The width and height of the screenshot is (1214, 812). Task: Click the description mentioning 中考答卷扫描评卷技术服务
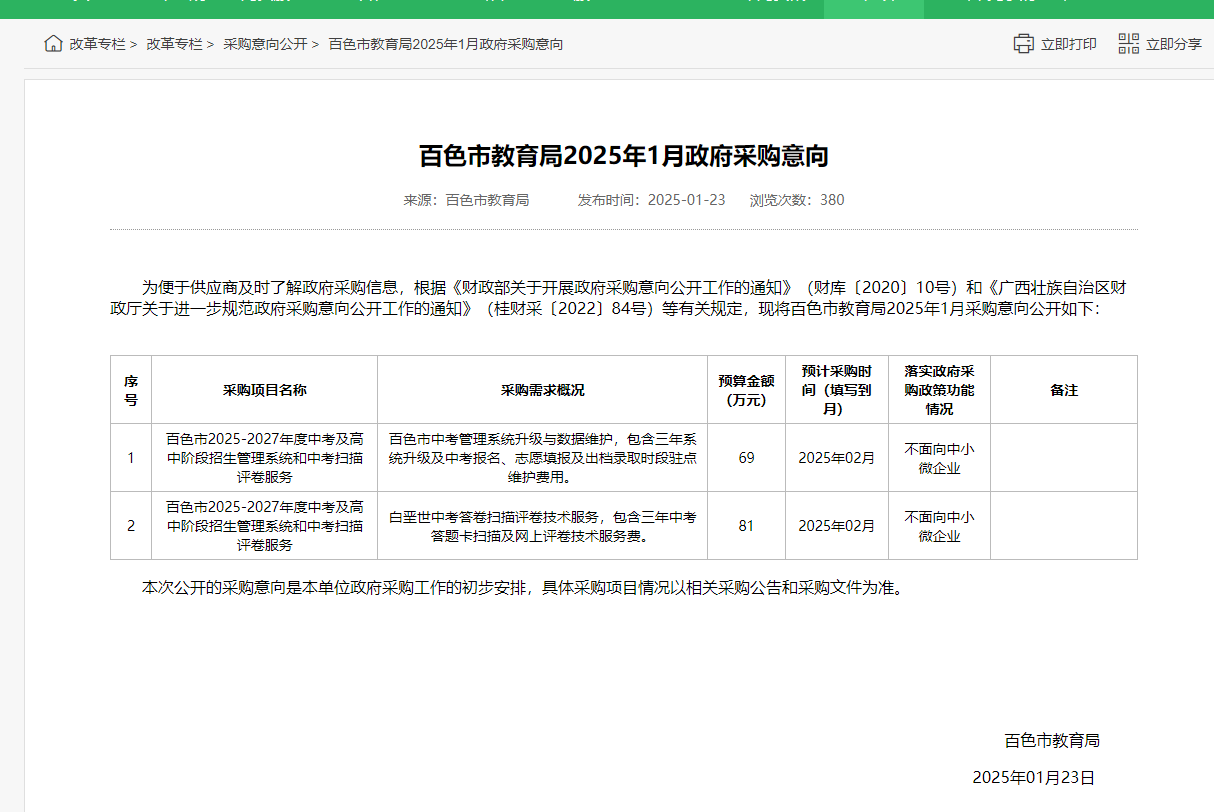coord(543,526)
